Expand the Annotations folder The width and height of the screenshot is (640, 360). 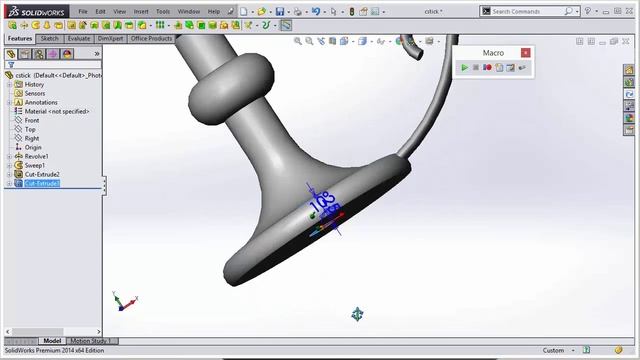point(9,102)
